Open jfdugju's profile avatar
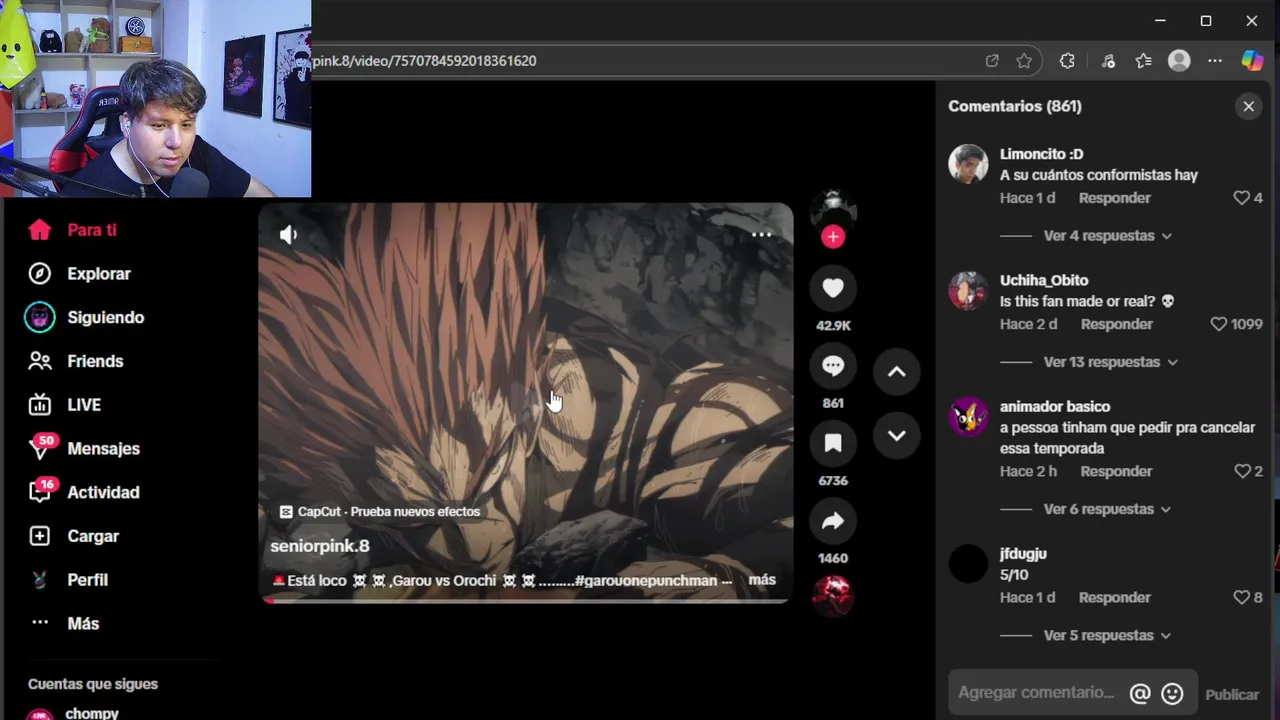Viewport: 1280px width, 720px height. 968,563
